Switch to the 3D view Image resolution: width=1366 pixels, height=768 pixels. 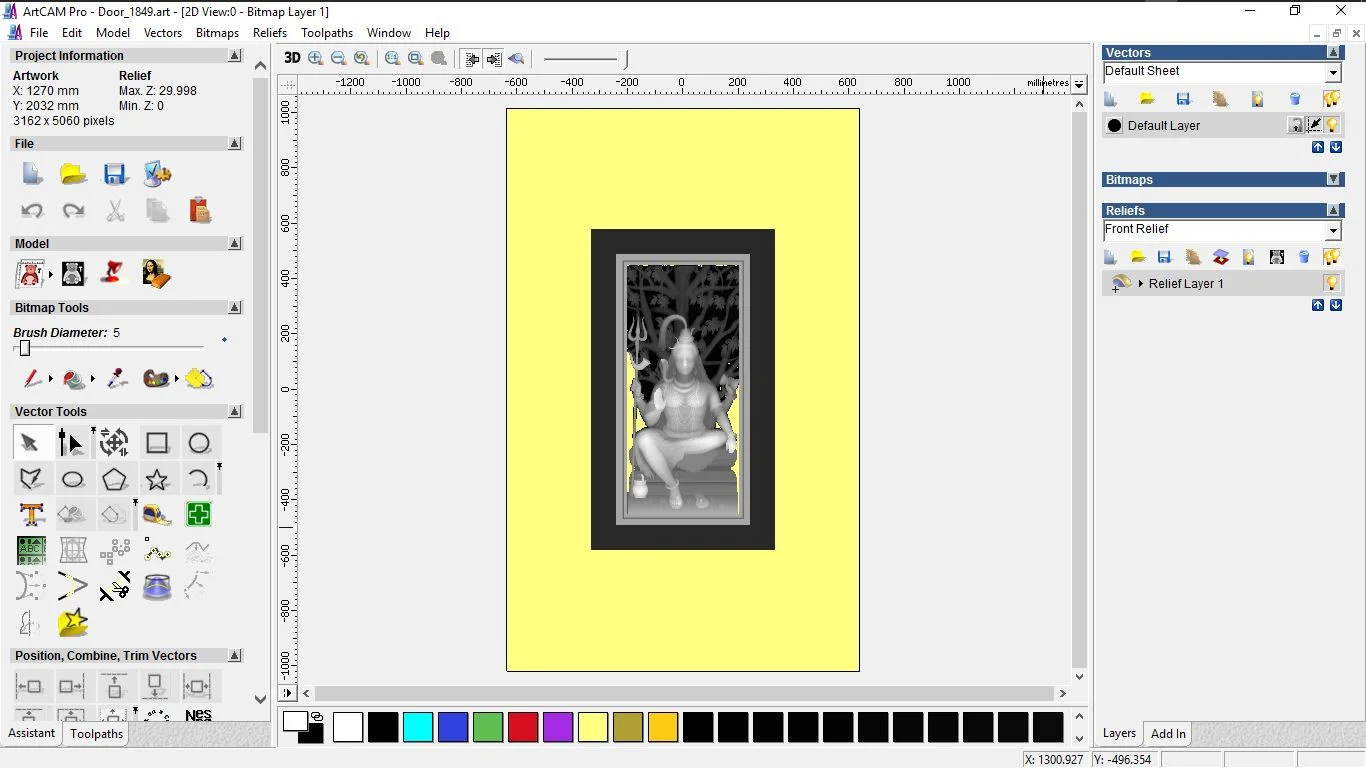[x=292, y=58]
